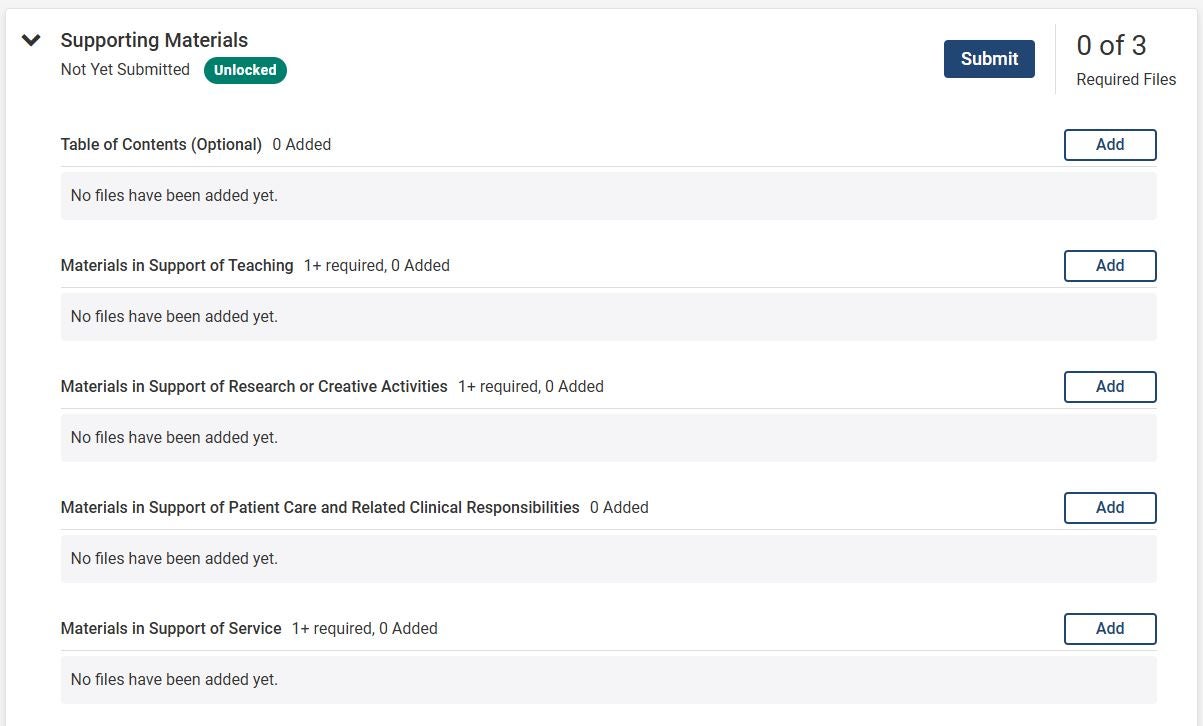This screenshot has height=726, width=1203.
Task: Click the empty files row under Research materials
Action: point(608,438)
